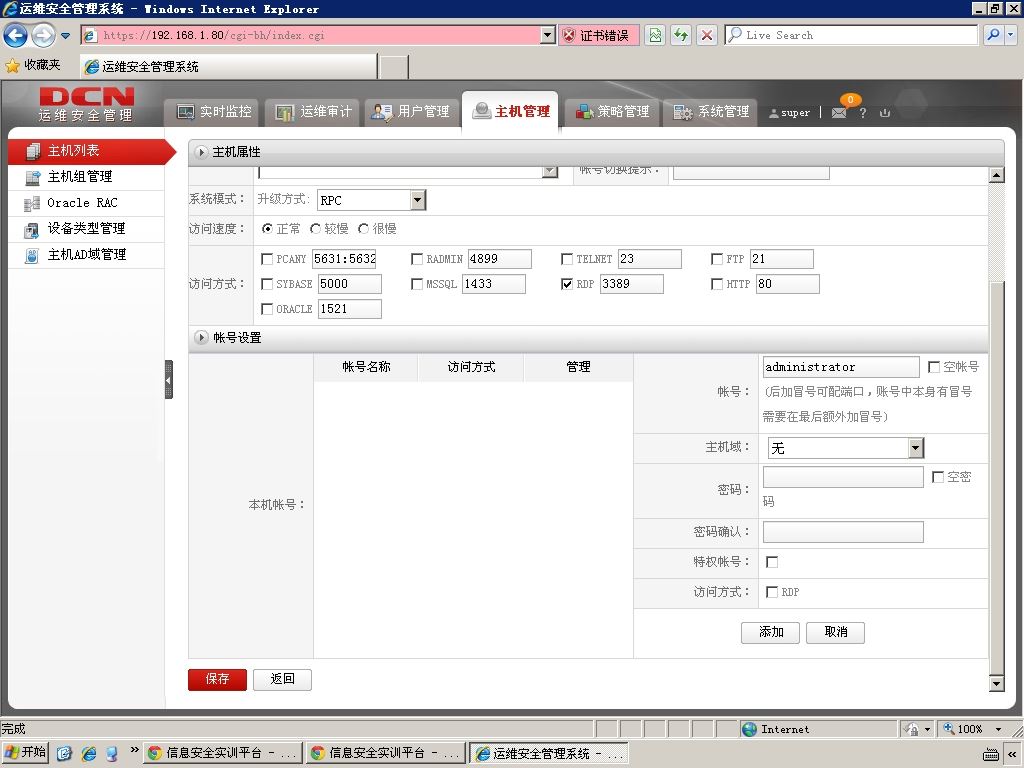Screen dimensions: 1024x768
Task: Check the TELNET access checkbox
Action: (567, 259)
